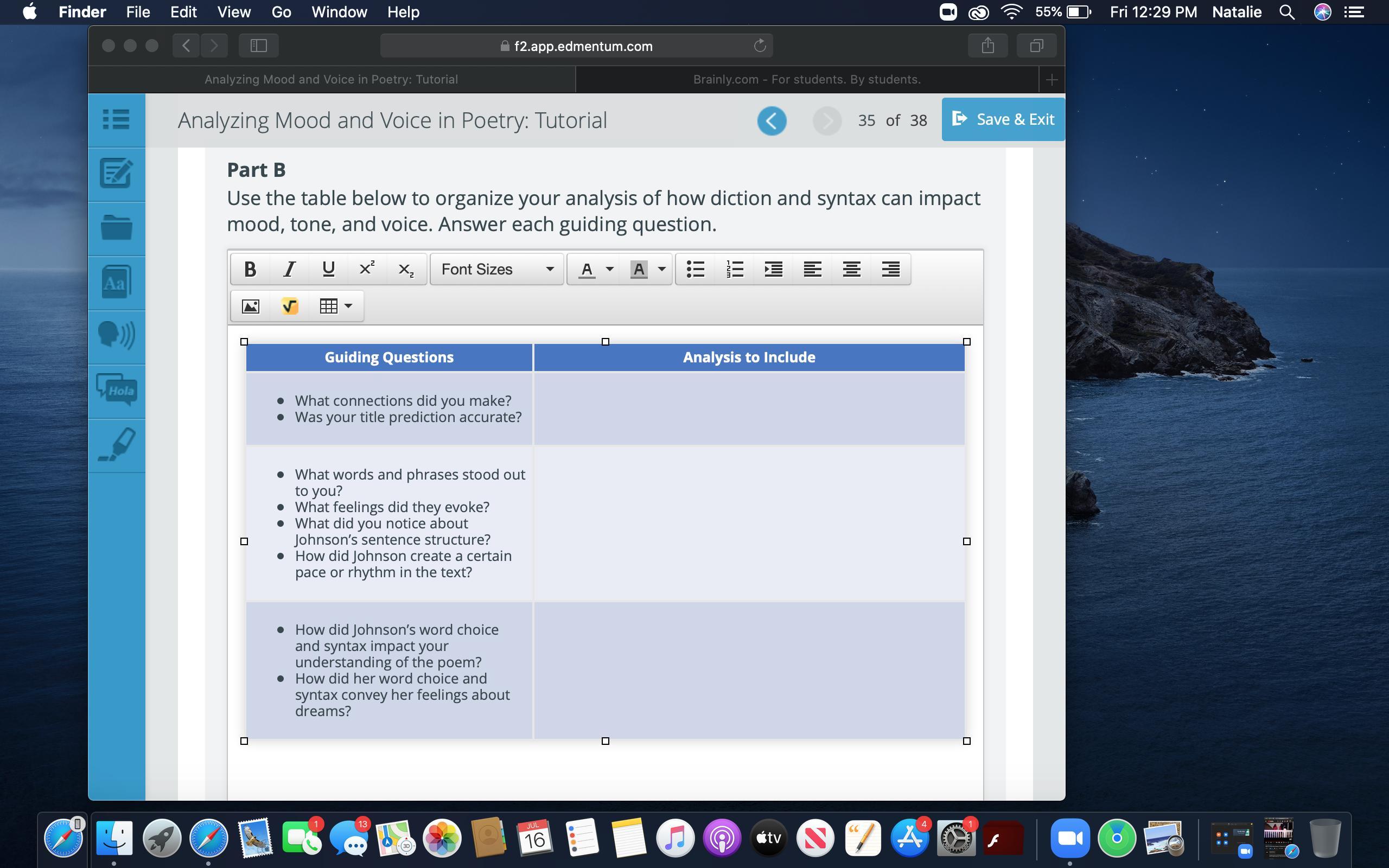Image resolution: width=1389 pixels, height=868 pixels.
Task: Open the table of contents list icon
Action: pyautogui.click(x=116, y=119)
